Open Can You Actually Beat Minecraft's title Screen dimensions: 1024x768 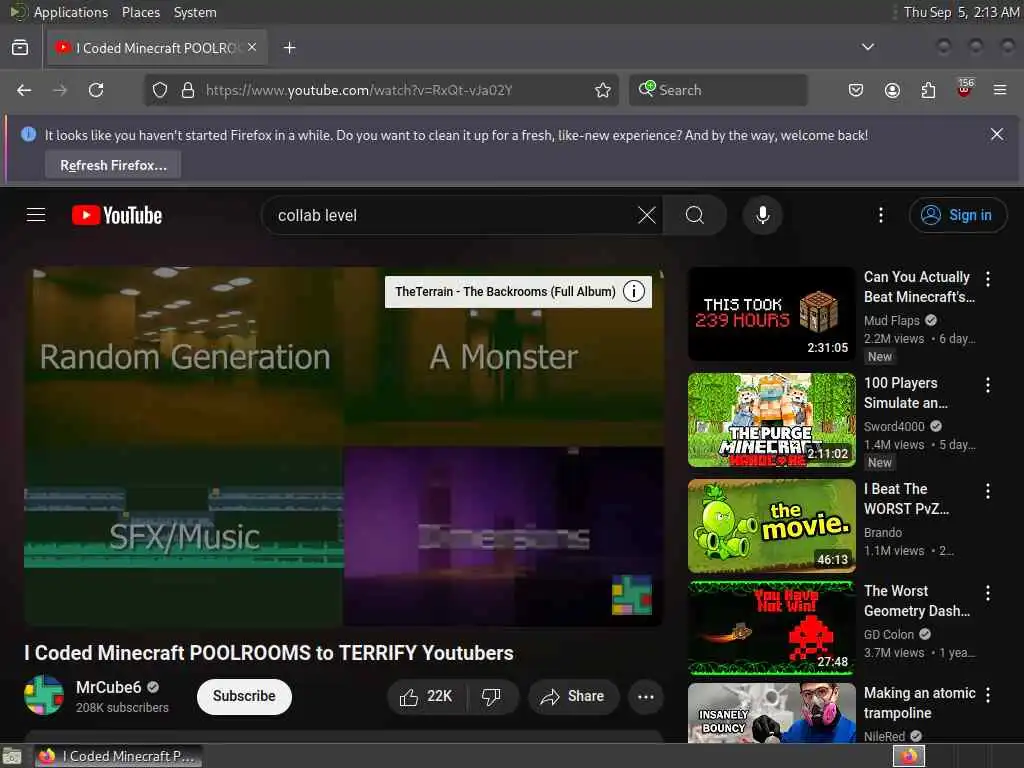point(920,287)
